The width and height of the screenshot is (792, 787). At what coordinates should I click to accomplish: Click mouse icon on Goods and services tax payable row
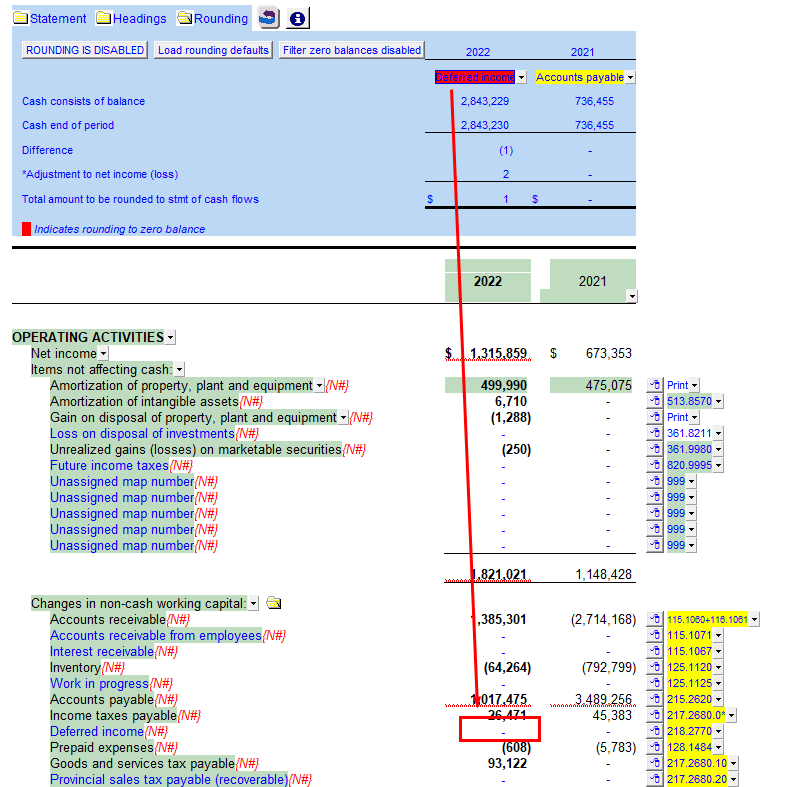coord(655,763)
